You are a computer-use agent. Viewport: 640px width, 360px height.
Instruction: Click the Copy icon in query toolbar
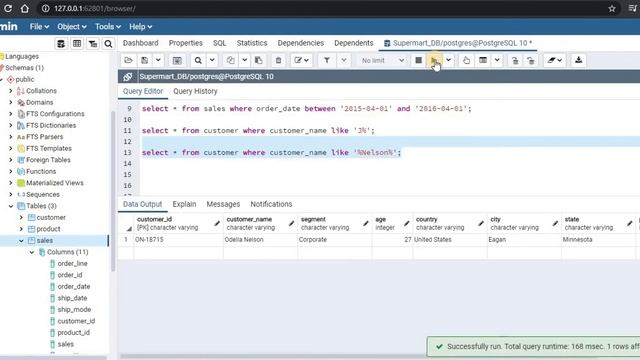(x=230, y=60)
